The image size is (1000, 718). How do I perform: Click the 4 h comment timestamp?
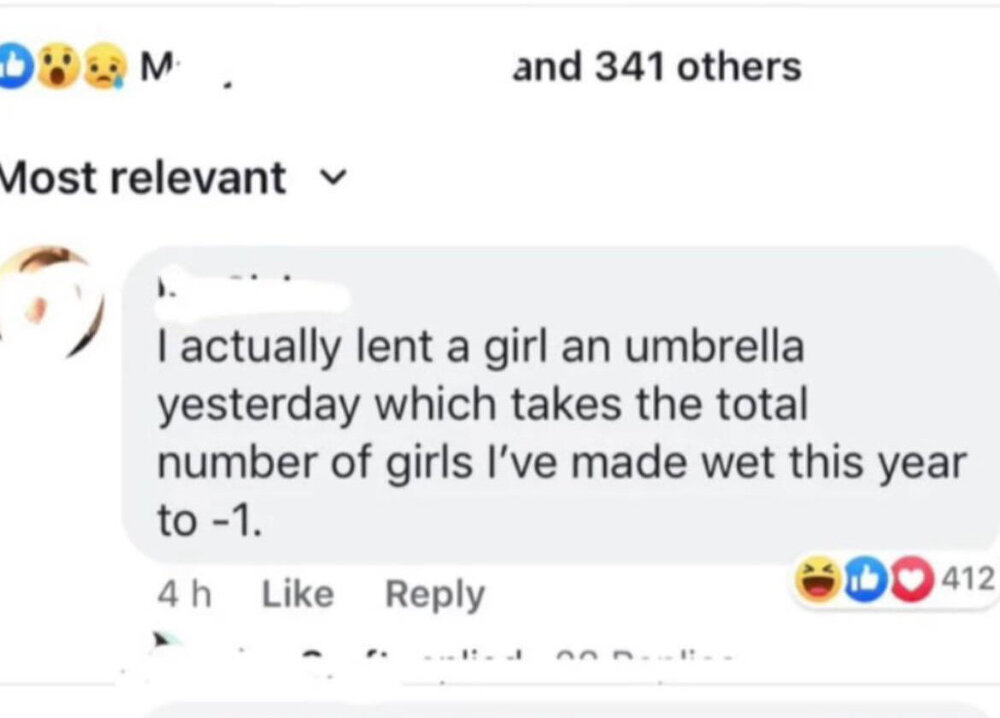pyautogui.click(x=184, y=594)
